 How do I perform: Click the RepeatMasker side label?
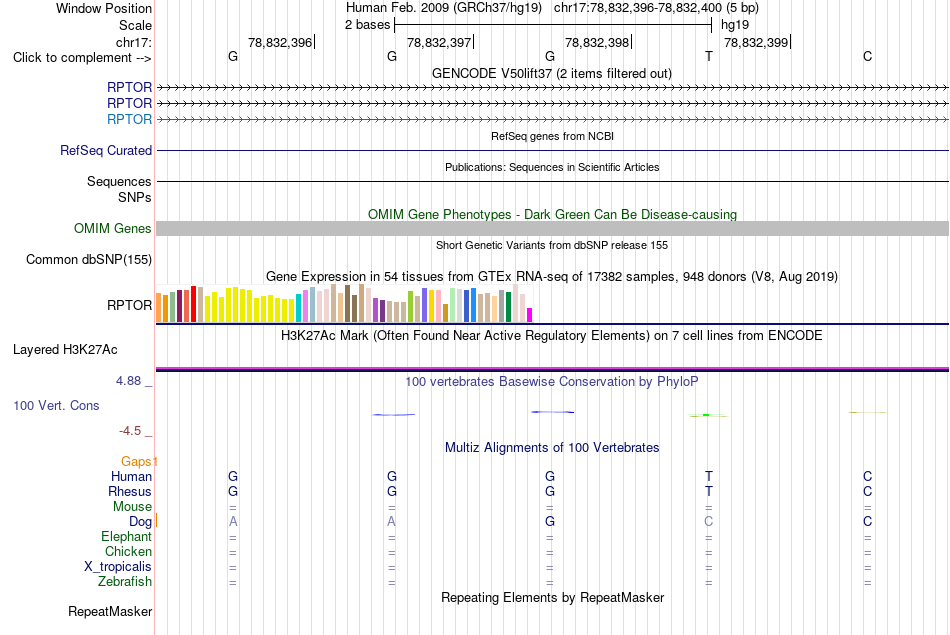pos(110,612)
